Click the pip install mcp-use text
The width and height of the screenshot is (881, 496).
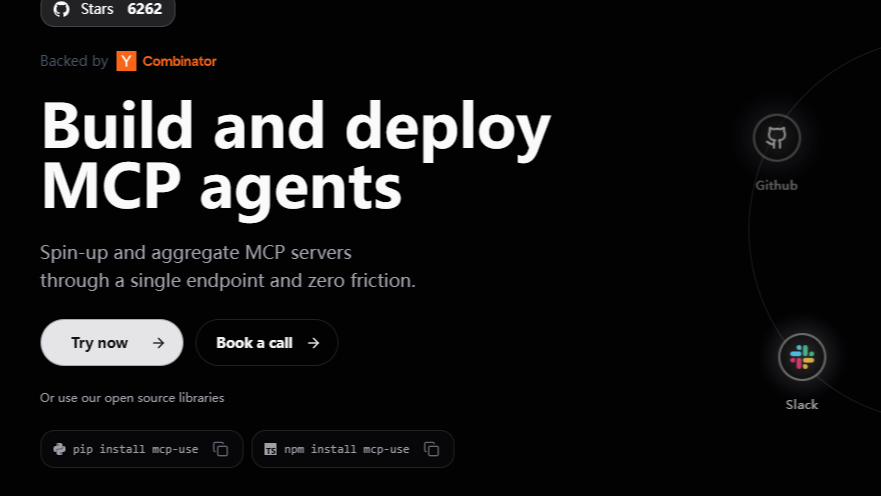135,449
